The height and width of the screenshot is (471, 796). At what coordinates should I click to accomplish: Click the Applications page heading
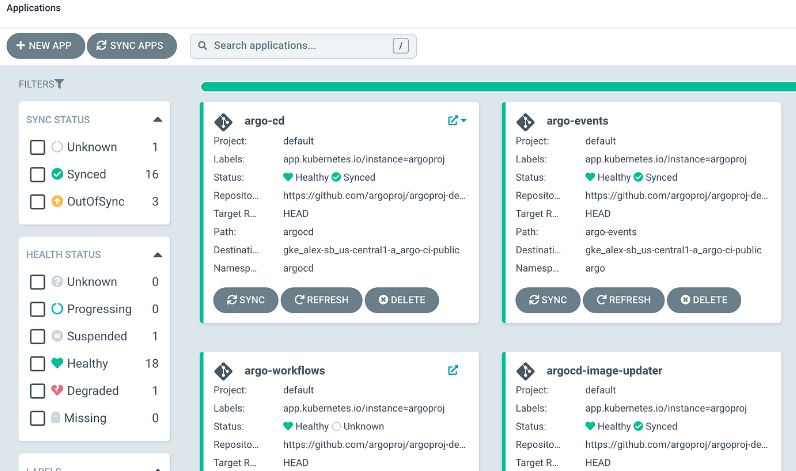point(34,8)
